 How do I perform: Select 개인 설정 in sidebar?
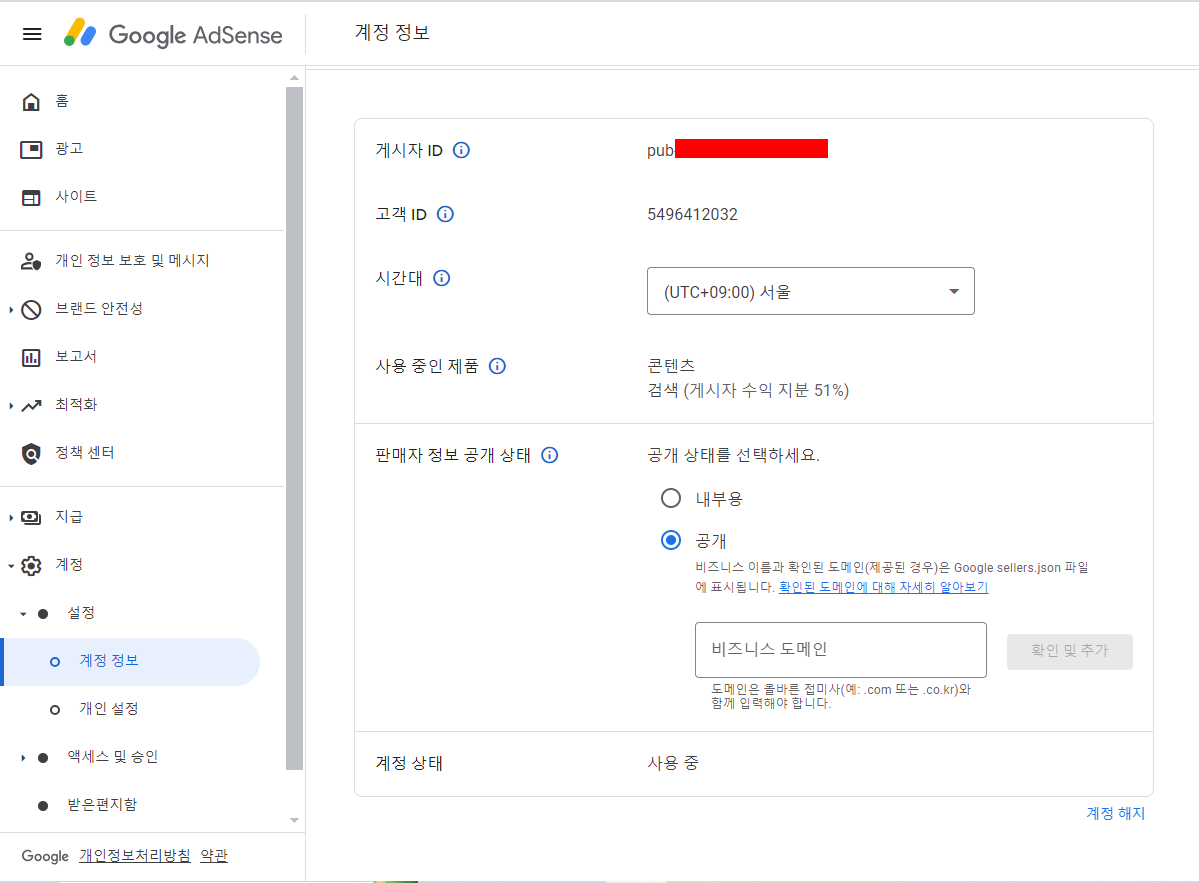click(109, 709)
